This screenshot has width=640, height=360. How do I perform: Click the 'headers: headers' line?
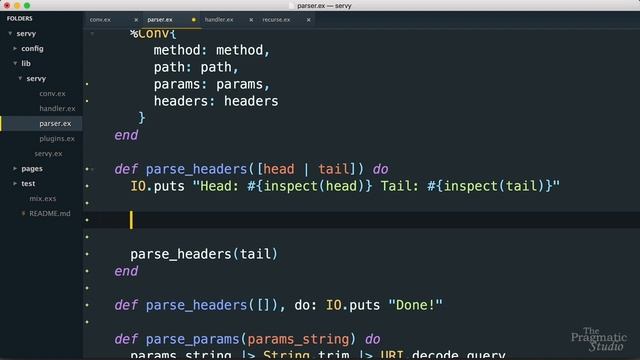pos(216,101)
